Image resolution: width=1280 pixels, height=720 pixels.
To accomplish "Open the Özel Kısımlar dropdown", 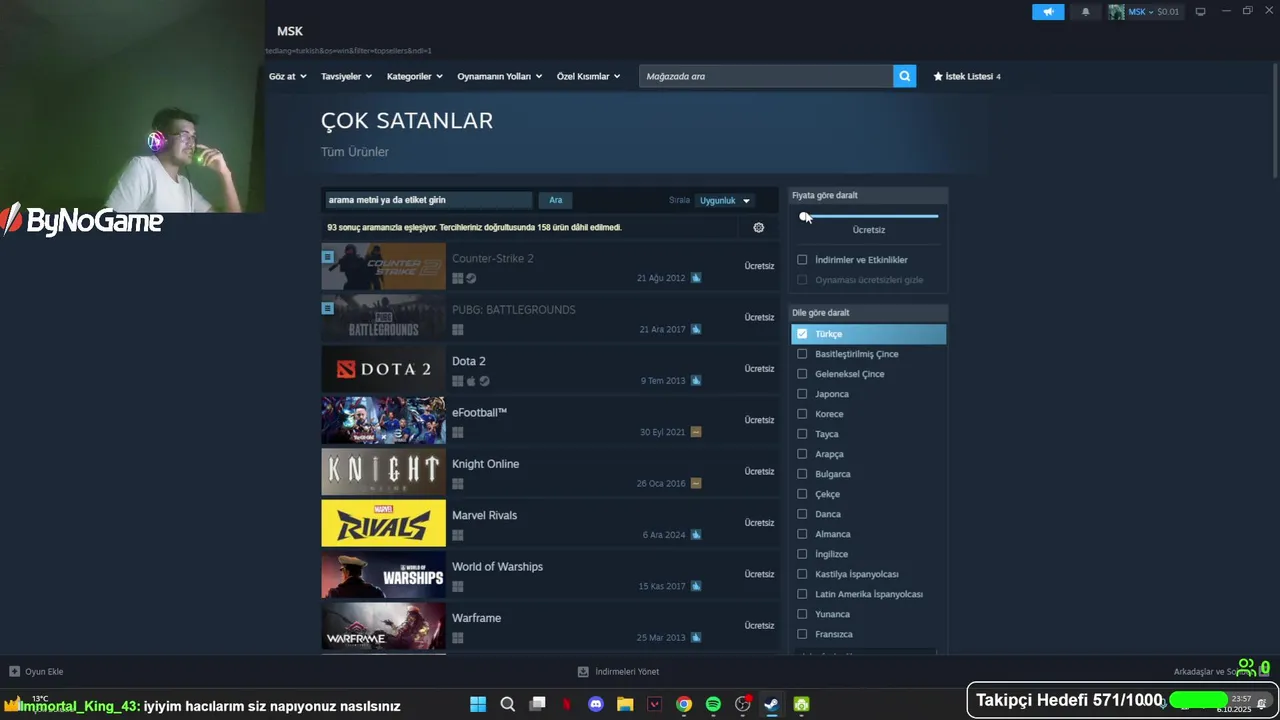I will 588,76.
